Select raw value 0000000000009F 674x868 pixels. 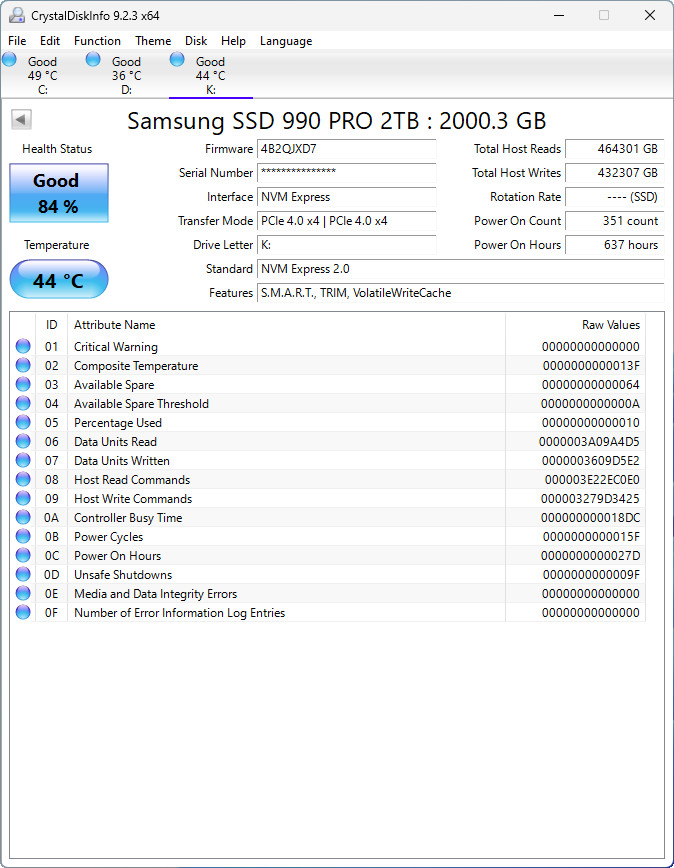591,575
